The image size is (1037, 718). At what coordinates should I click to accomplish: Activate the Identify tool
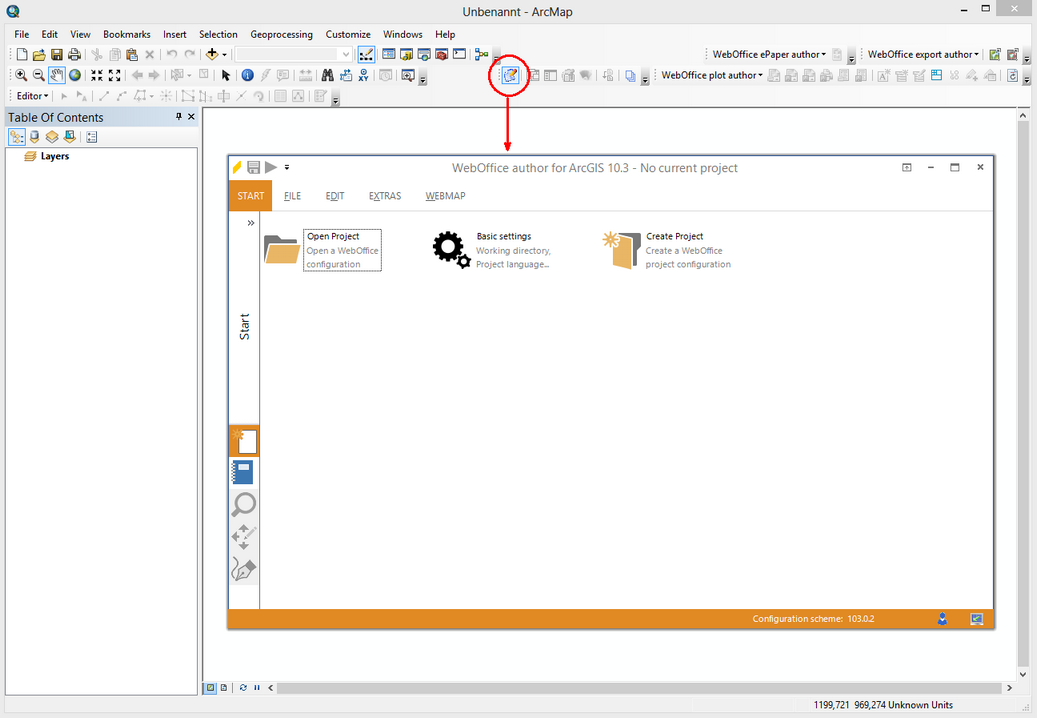pyautogui.click(x=245, y=75)
